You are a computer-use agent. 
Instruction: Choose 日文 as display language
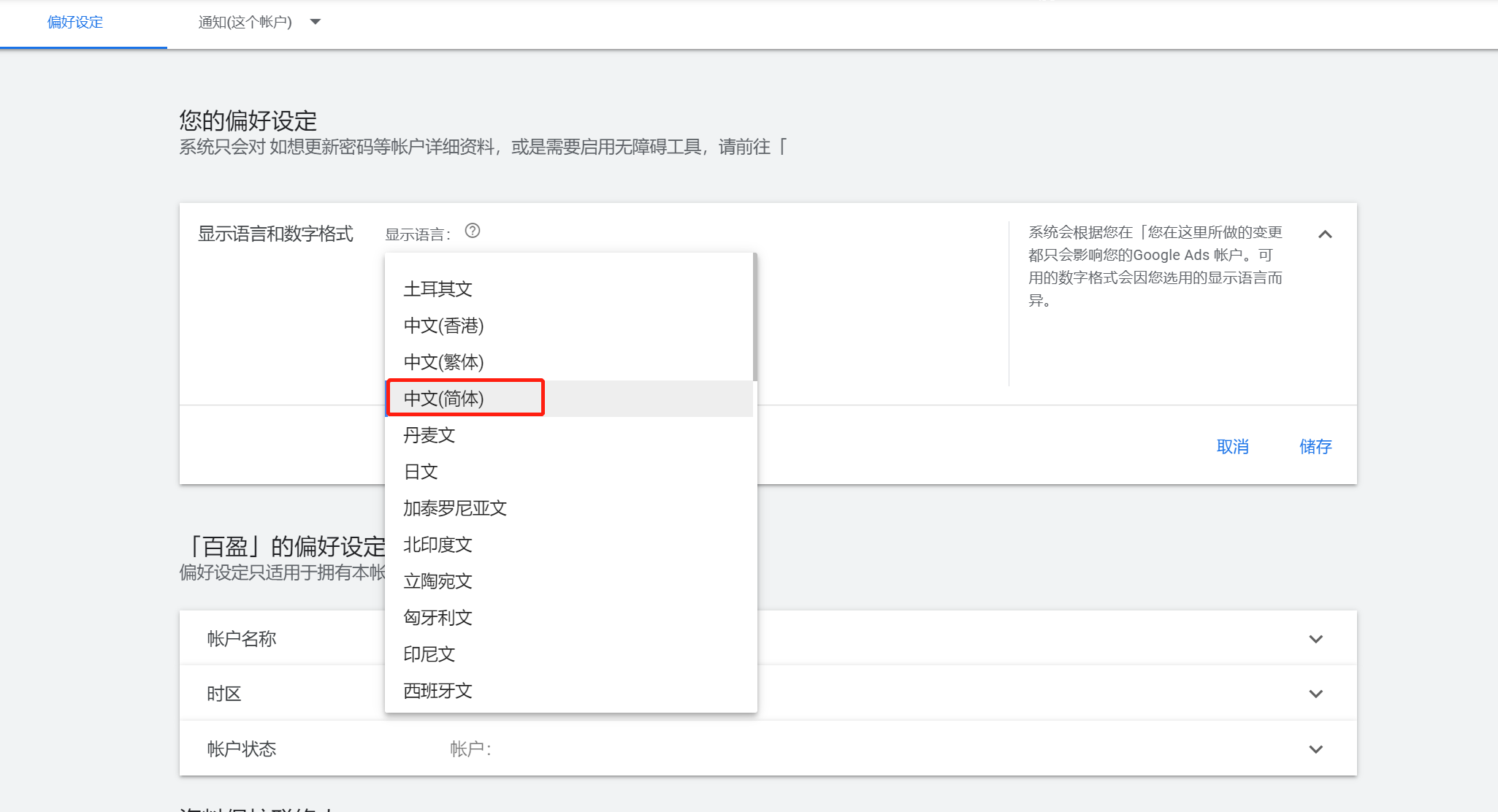pos(419,471)
